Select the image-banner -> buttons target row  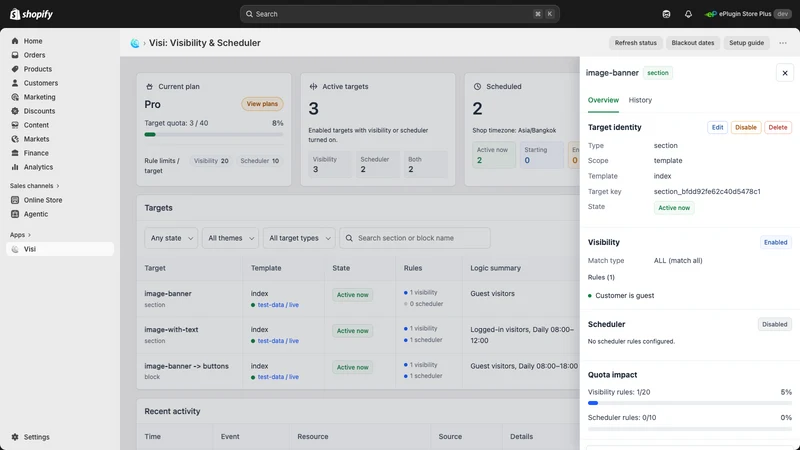358,371
